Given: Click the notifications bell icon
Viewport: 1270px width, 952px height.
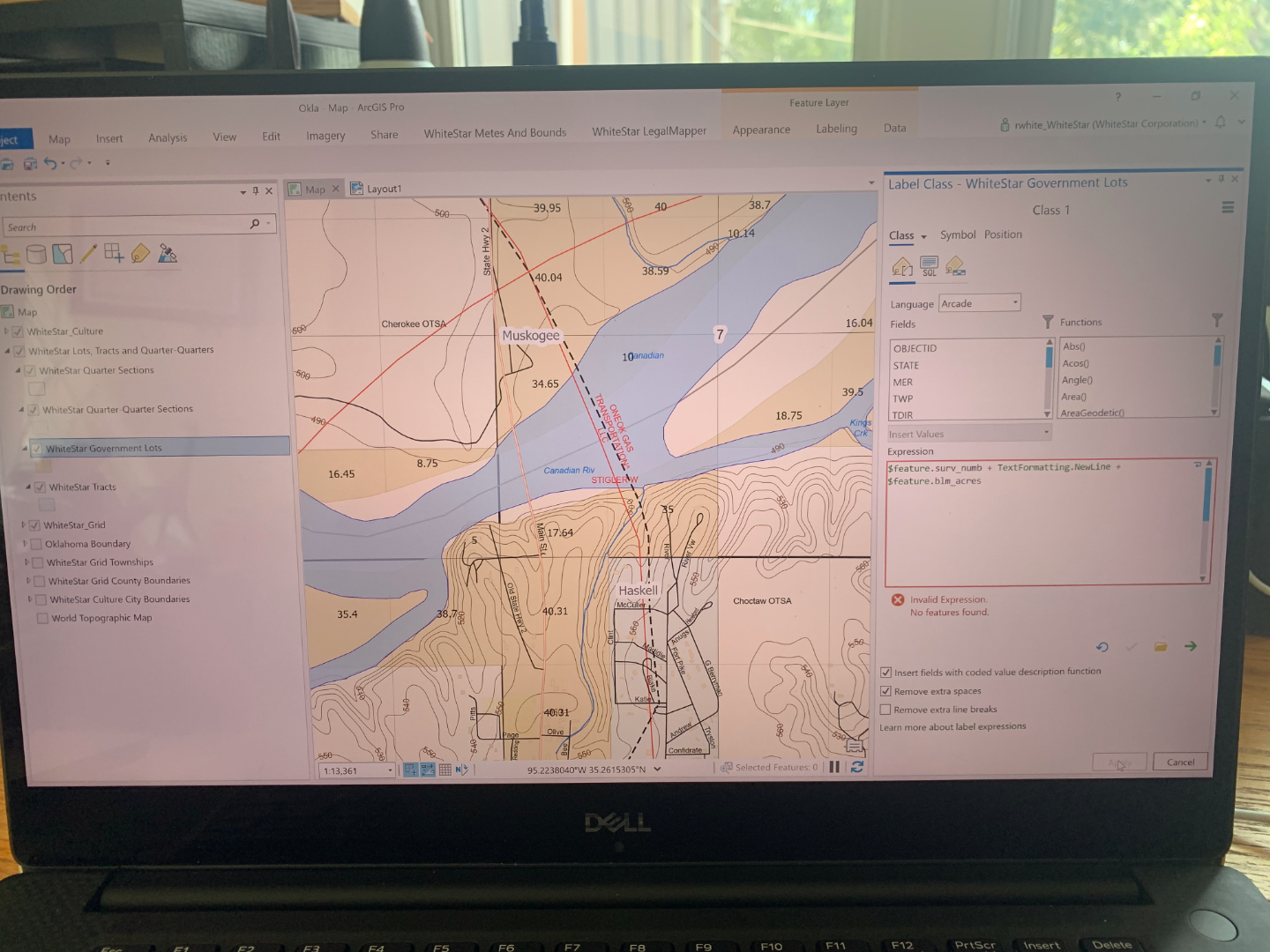Looking at the screenshot, I should click(1221, 123).
